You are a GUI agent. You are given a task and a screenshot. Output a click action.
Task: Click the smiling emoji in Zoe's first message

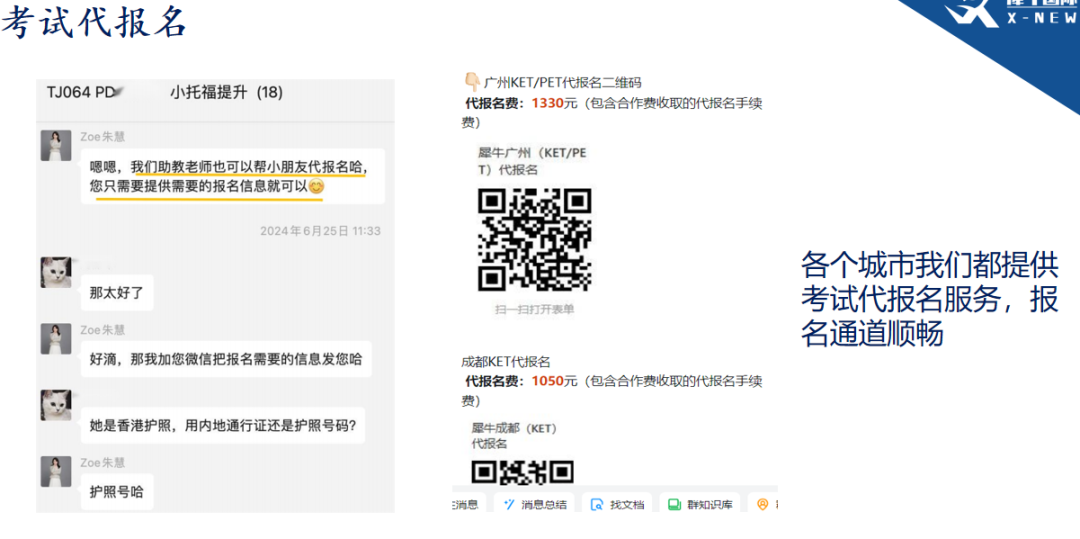point(316,187)
